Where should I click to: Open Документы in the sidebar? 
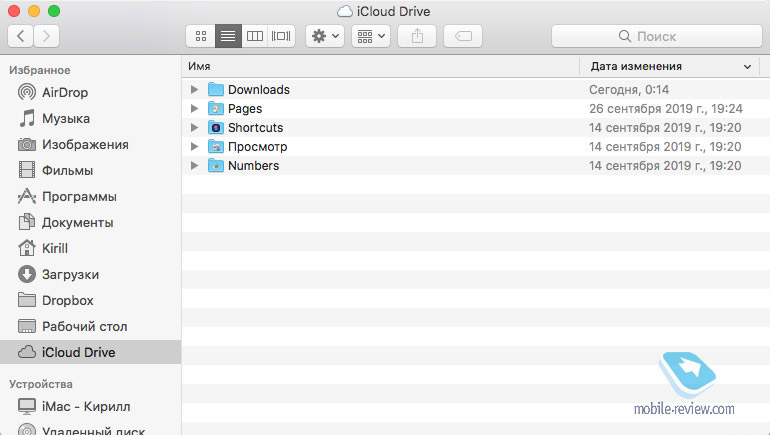point(91,222)
